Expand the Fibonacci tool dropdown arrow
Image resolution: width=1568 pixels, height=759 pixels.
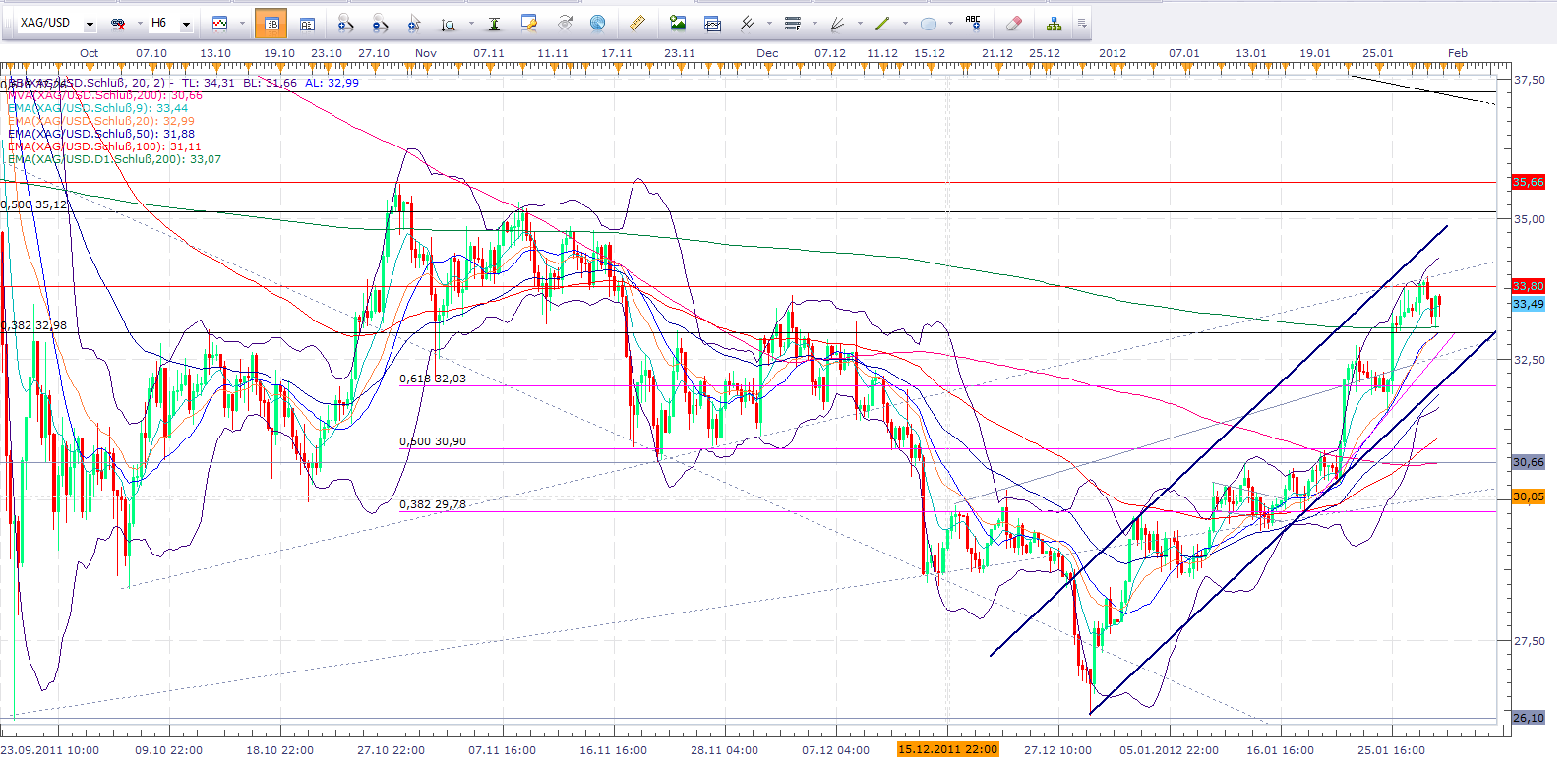click(815, 23)
